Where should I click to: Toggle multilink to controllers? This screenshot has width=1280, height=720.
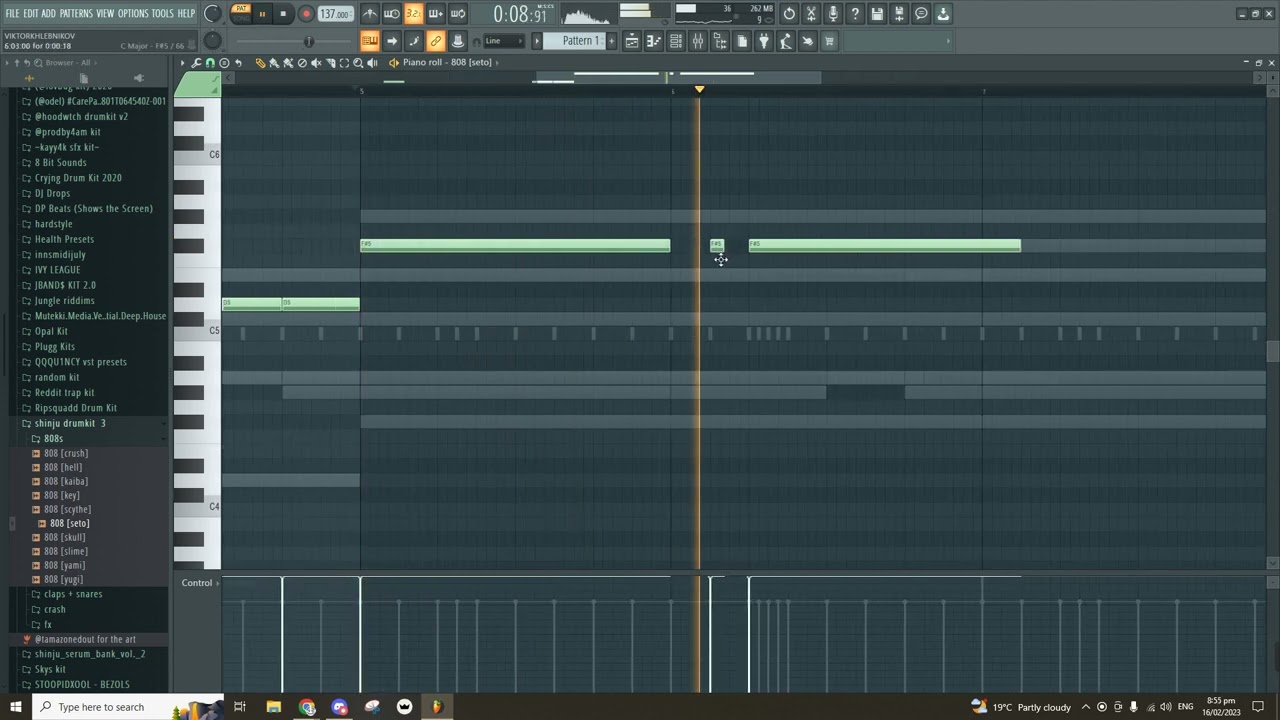(x=457, y=41)
